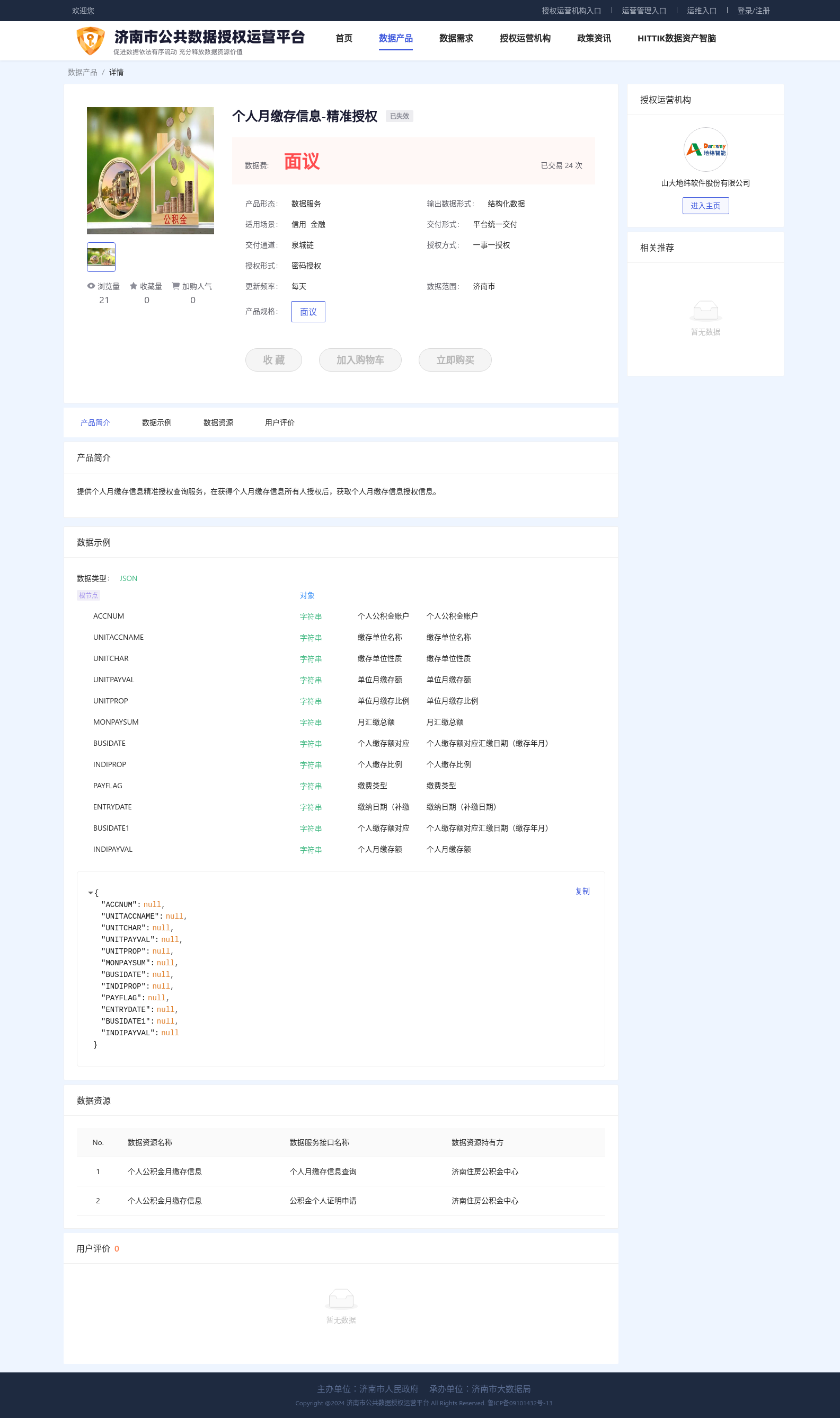Select the small product thumbnail

(x=101, y=257)
